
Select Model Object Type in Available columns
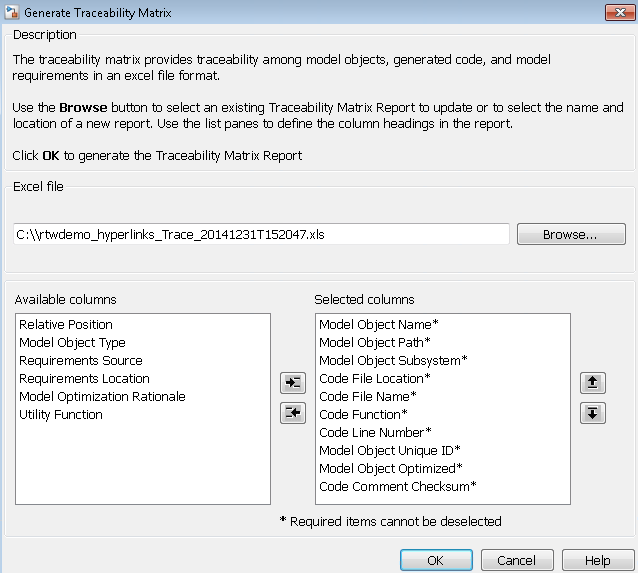click(x=72, y=342)
